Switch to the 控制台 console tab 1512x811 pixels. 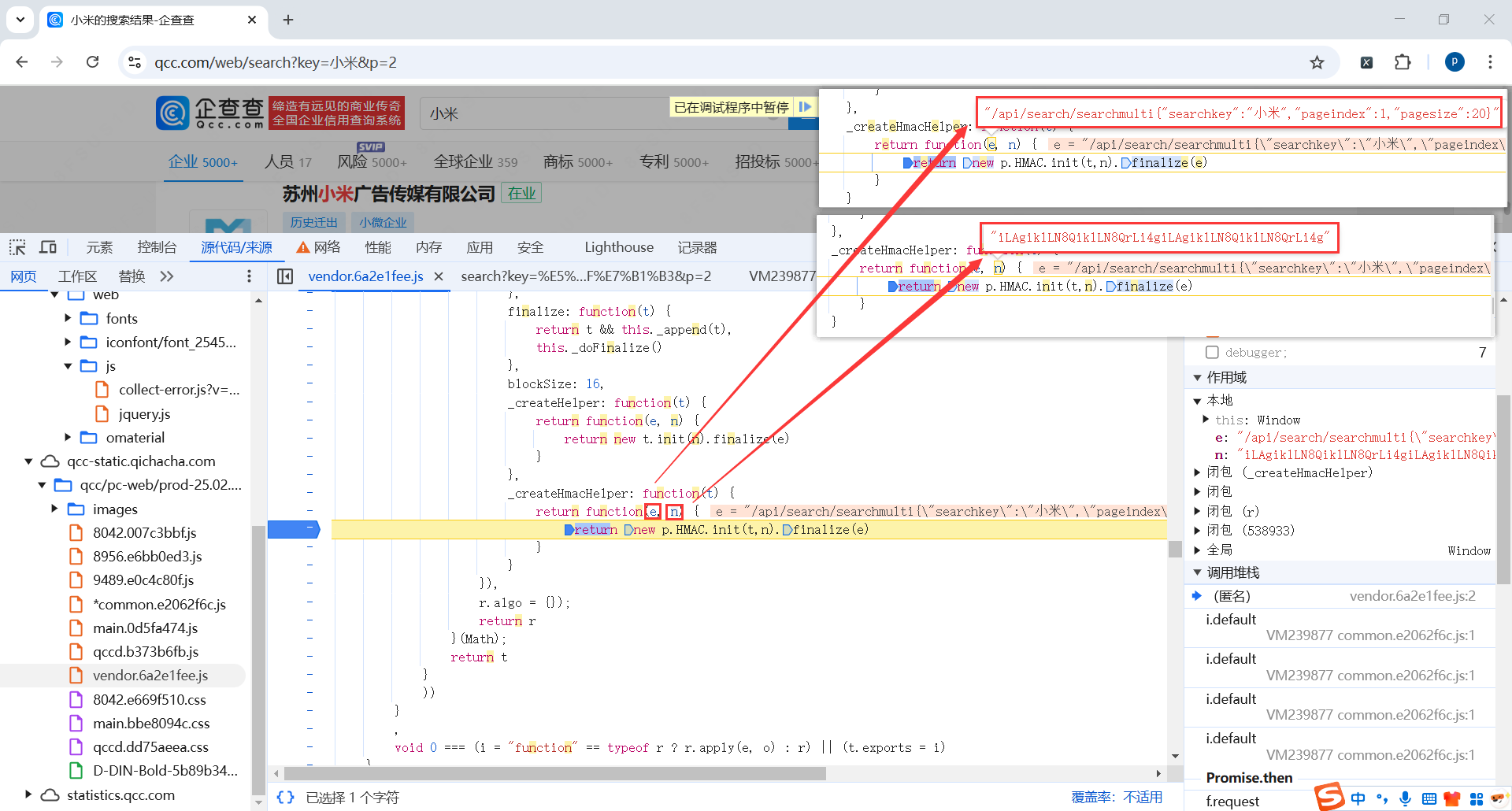point(157,247)
